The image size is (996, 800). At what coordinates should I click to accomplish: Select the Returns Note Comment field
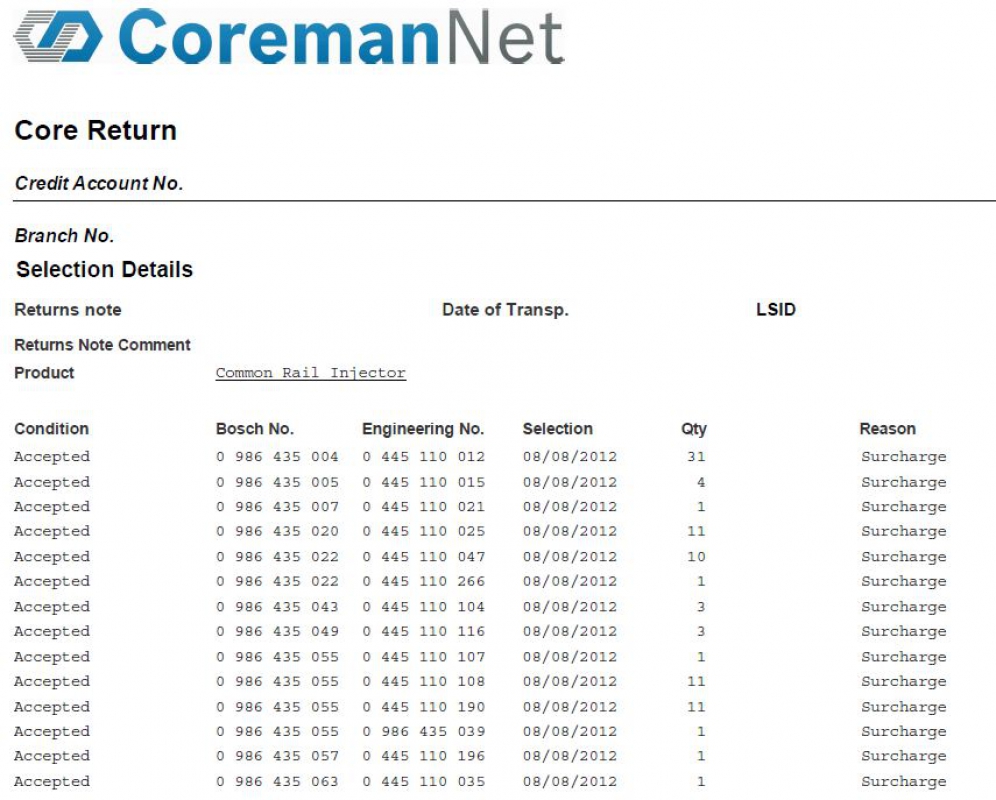click(x=103, y=344)
